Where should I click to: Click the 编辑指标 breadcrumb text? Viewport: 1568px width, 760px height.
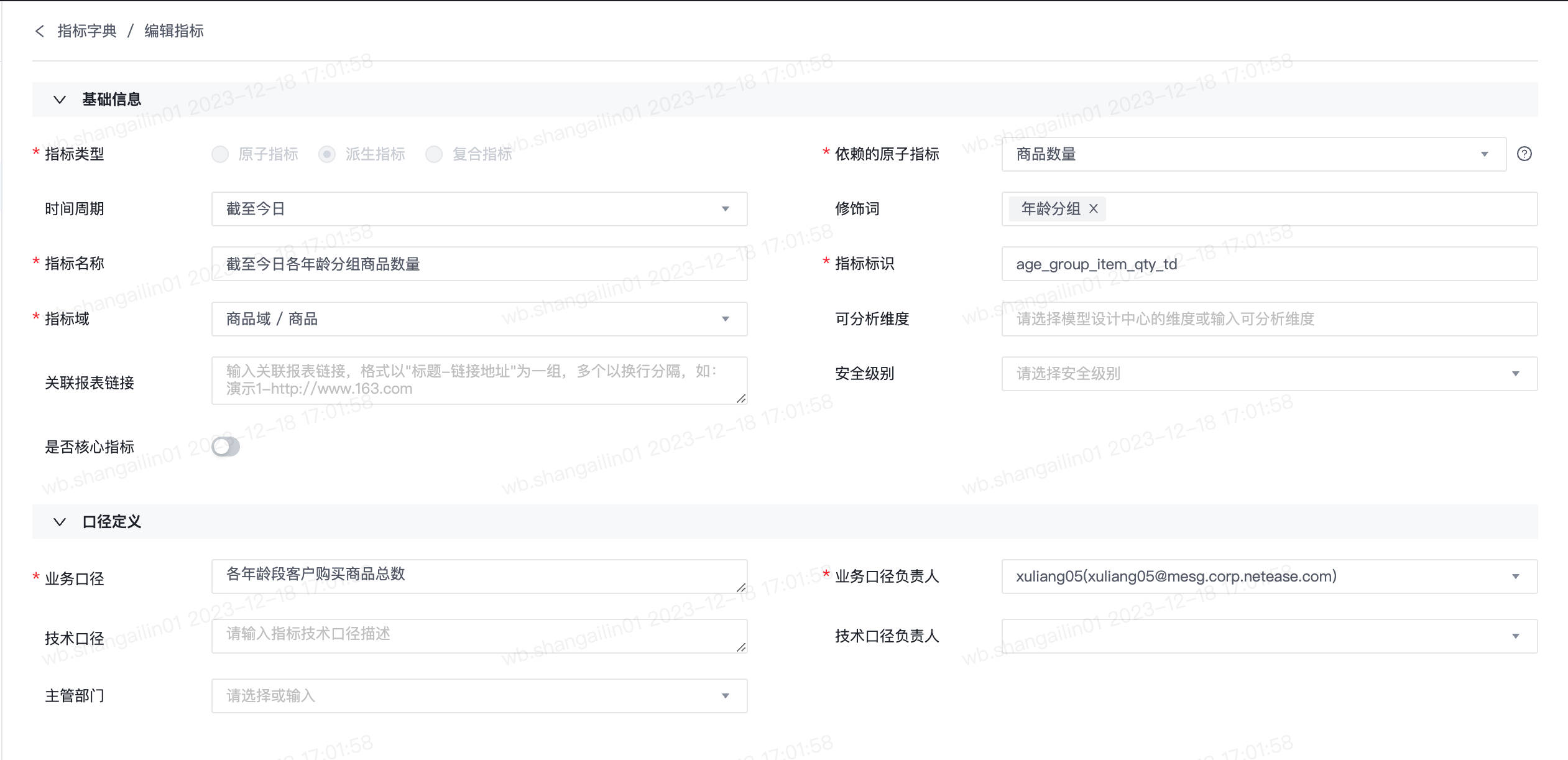[x=174, y=31]
